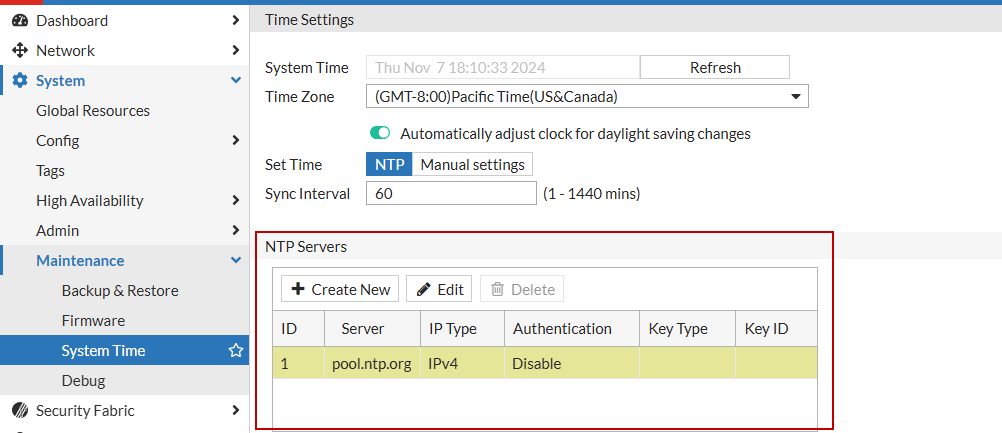Screen dimensions: 1002x433
Task: Expand the Config submenu chevron
Action: [235, 140]
